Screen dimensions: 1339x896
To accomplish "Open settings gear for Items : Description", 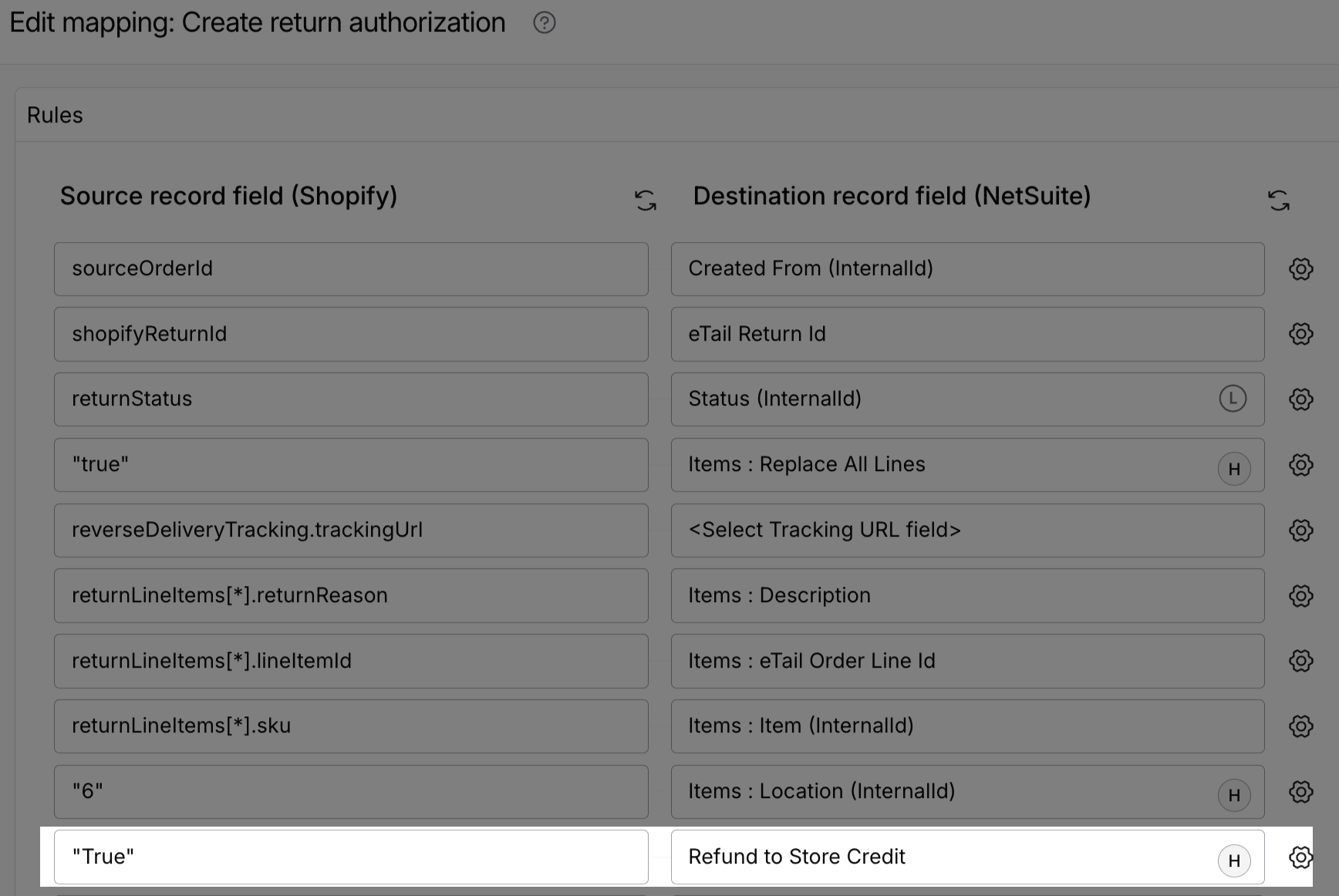I will (1301, 596).
